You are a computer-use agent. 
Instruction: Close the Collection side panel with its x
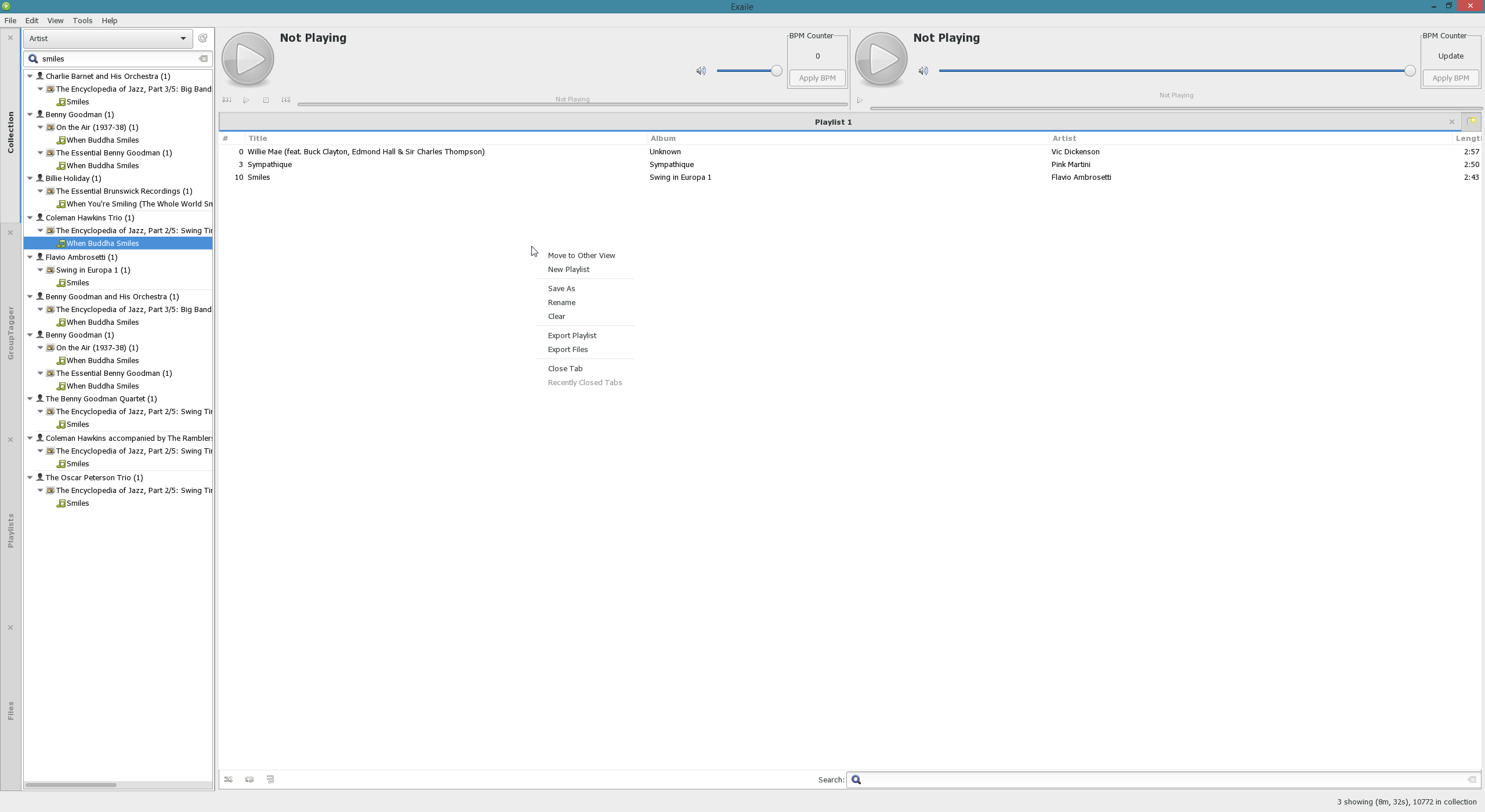click(10, 38)
